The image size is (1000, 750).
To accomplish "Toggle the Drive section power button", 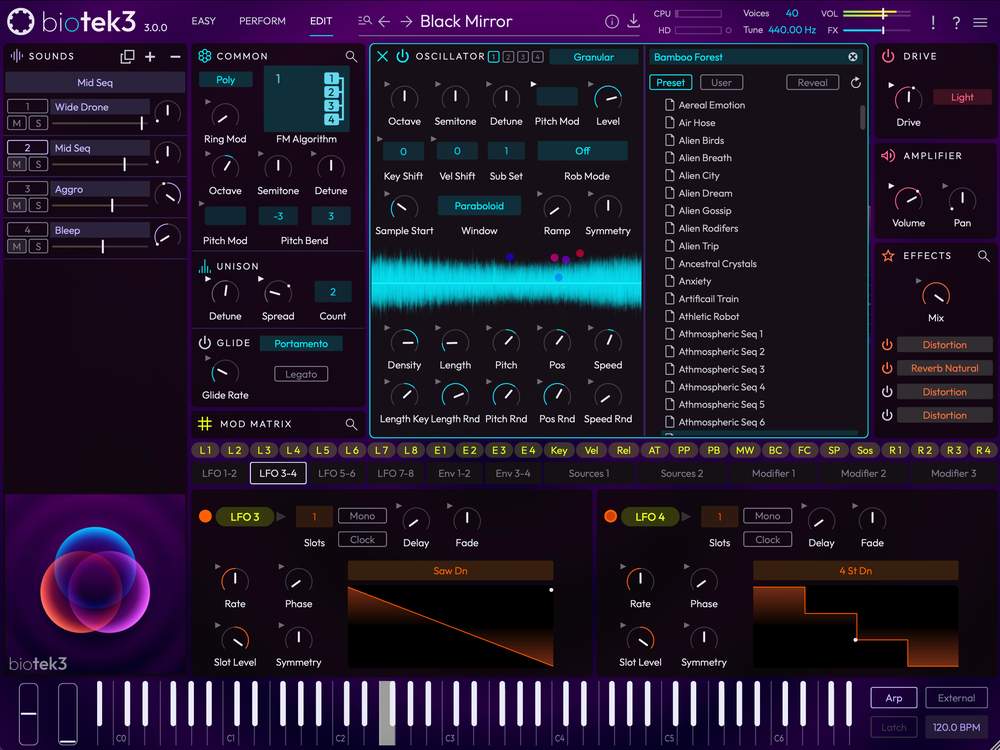I will 888,57.
